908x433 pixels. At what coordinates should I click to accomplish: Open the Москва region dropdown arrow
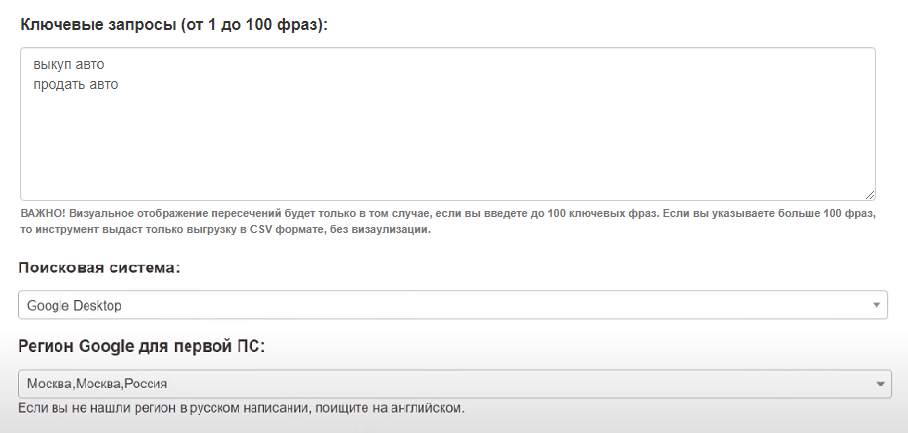[880, 384]
